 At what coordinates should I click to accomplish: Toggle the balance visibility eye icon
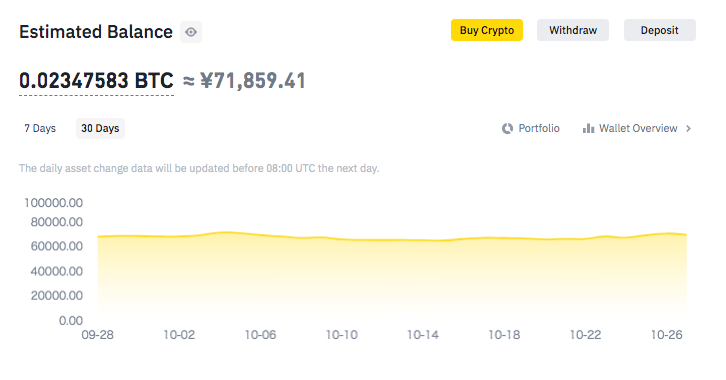(191, 32)
